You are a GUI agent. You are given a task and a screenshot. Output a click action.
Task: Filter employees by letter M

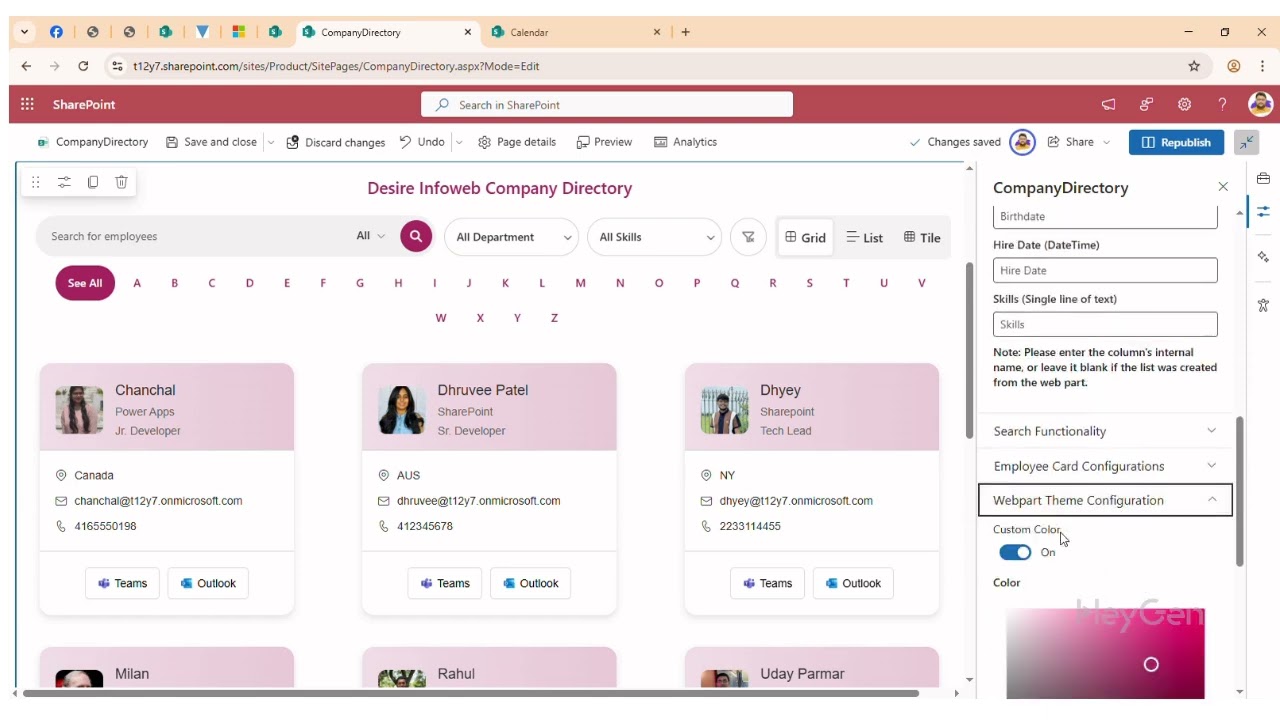click(580, 283)
